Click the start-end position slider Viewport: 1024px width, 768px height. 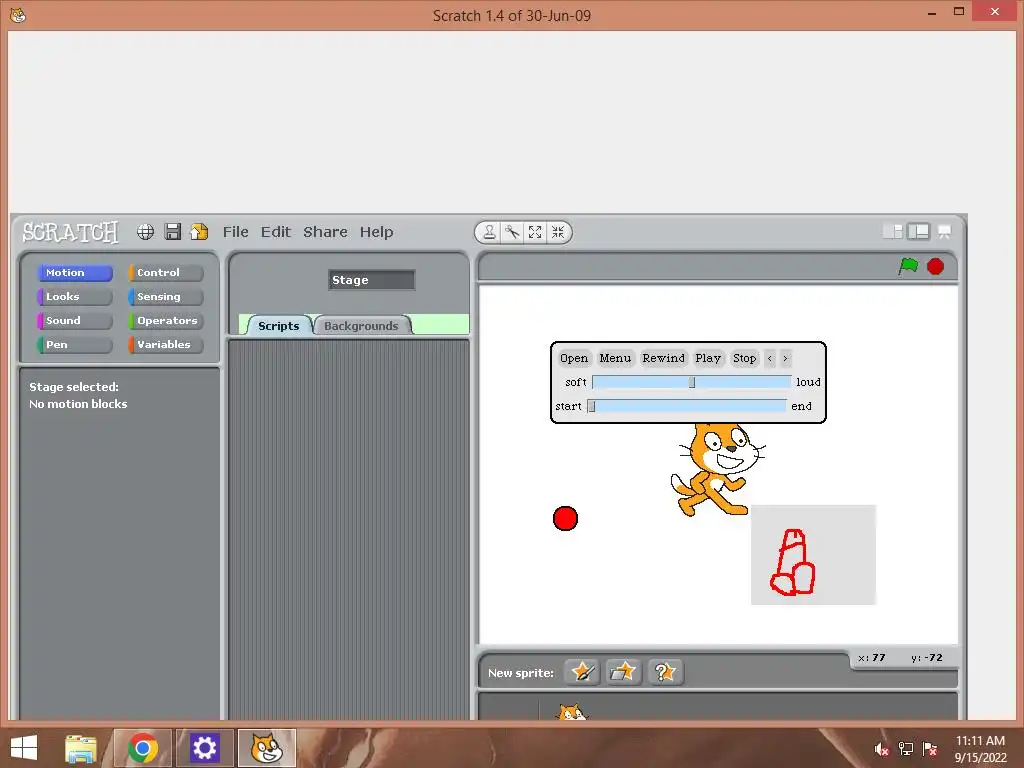[687, 406]
